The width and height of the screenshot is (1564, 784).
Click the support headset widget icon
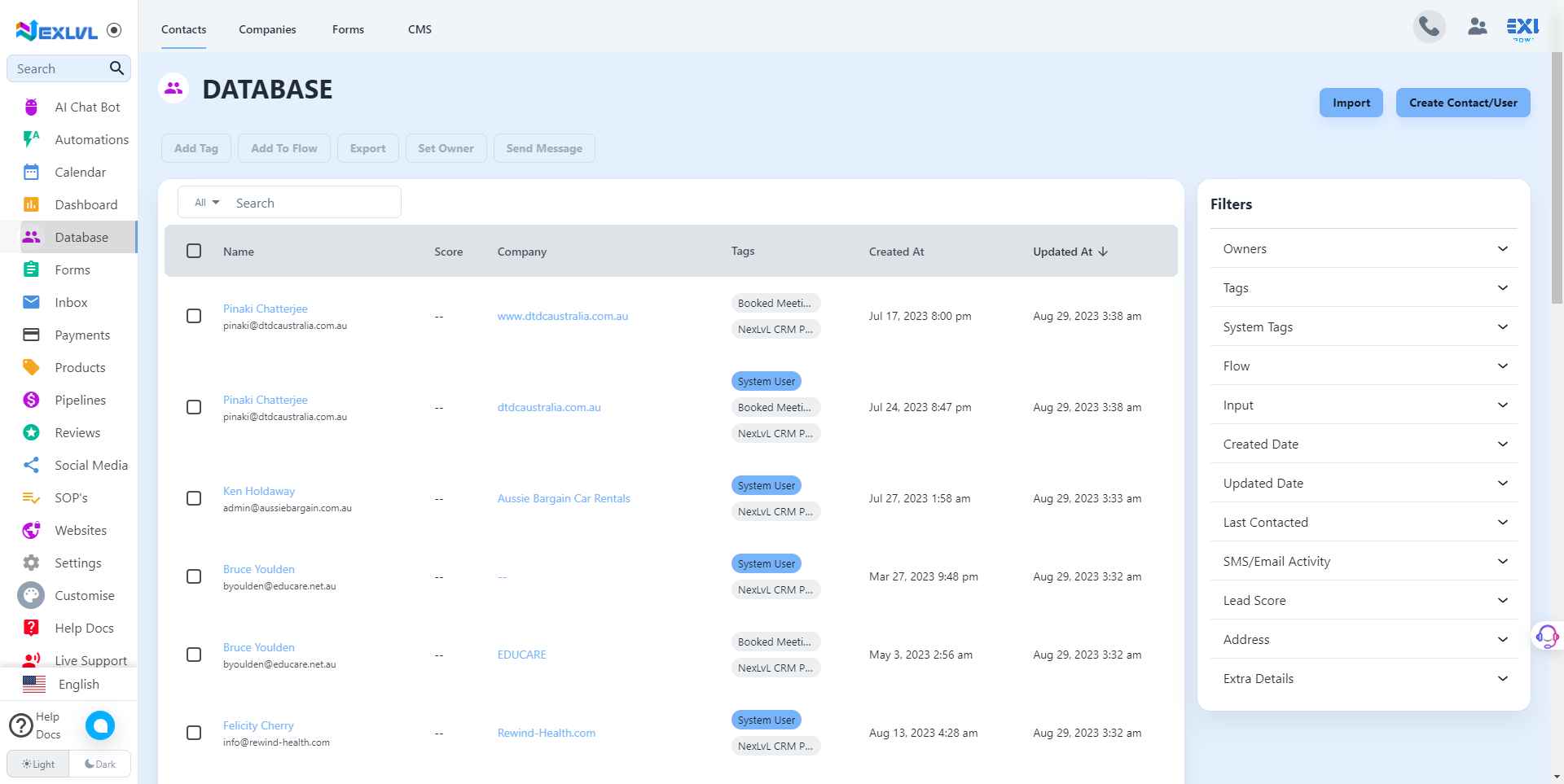pyautogui.click(x=1546, y=636)
